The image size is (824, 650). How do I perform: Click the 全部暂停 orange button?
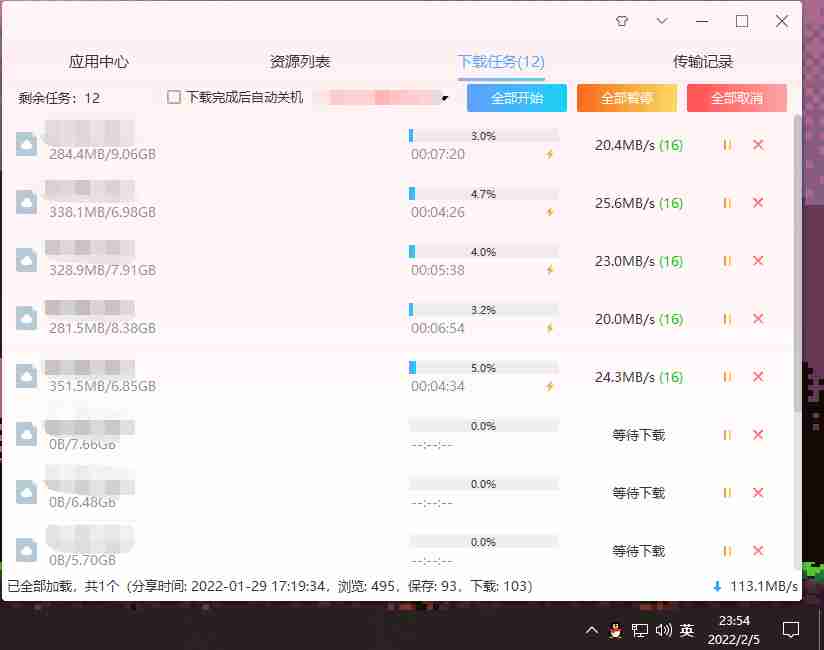627,98
